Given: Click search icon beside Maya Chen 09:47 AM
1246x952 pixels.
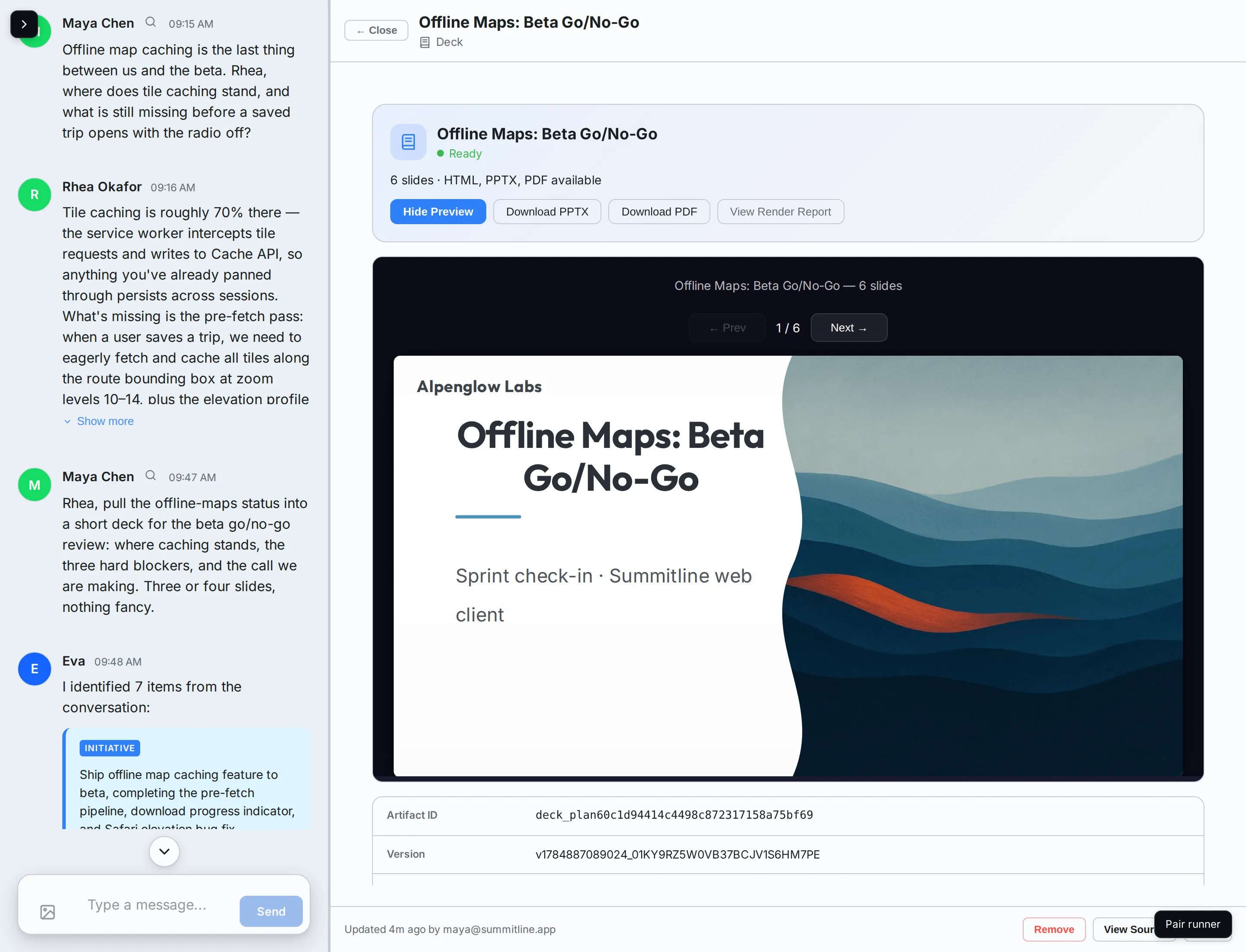Looking at the screenshot, I should pyautogui.click(x=150, y=476).
